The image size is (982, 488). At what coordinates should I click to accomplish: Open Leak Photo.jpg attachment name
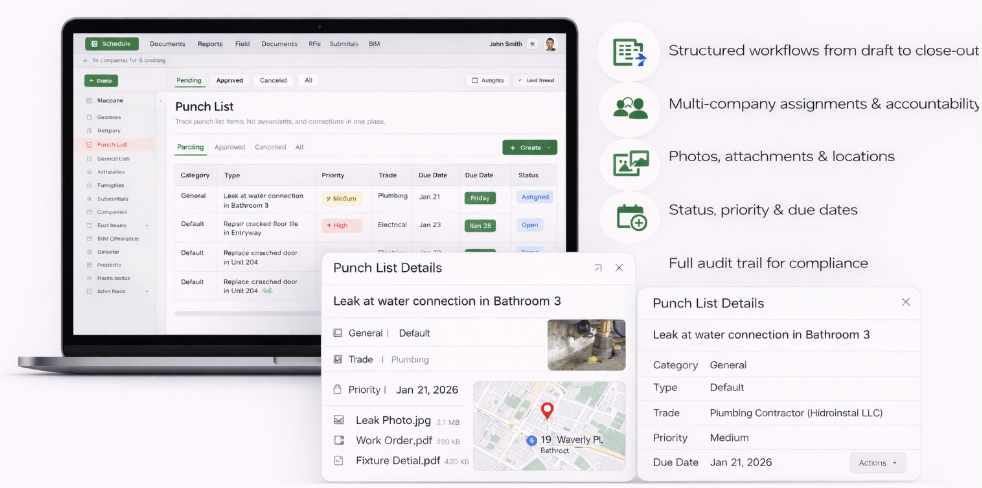[393, 420]
